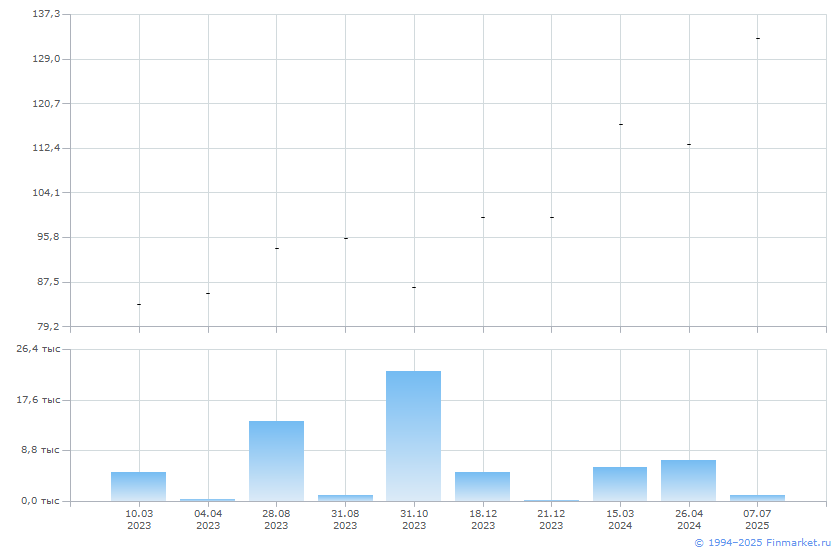Image resolution: width=840 pixels, height=550 pixels.
Task: Click the volume bar for 28.08 2023
Action: tap(276, 461)
